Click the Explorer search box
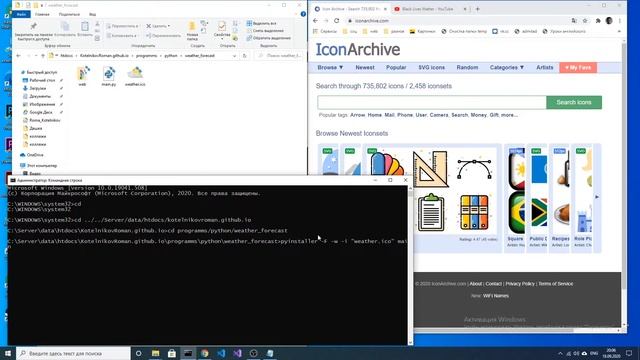The image size is (640, 360). coord(279,56)
